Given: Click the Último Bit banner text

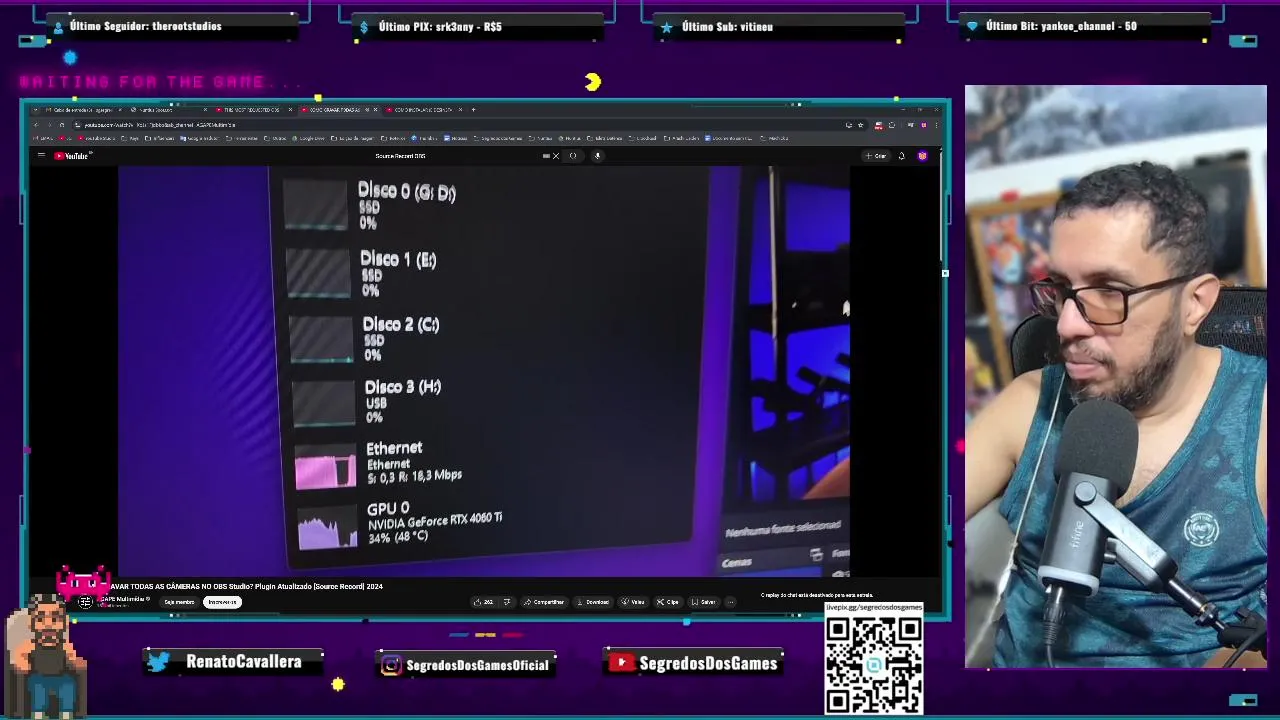Looking at the screenshot, I should pyautogui.click(x=1061, y=26).
